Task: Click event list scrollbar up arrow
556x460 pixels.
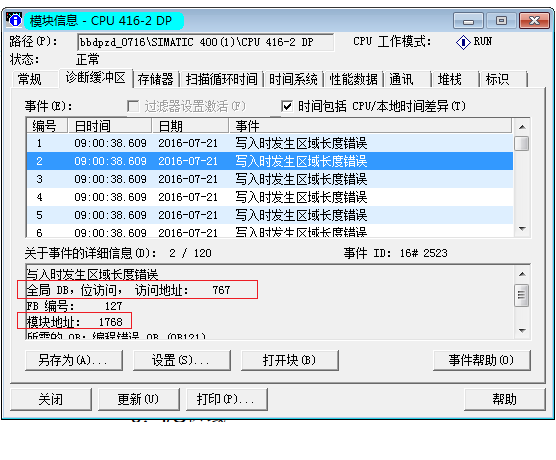Action: (522, 127)
